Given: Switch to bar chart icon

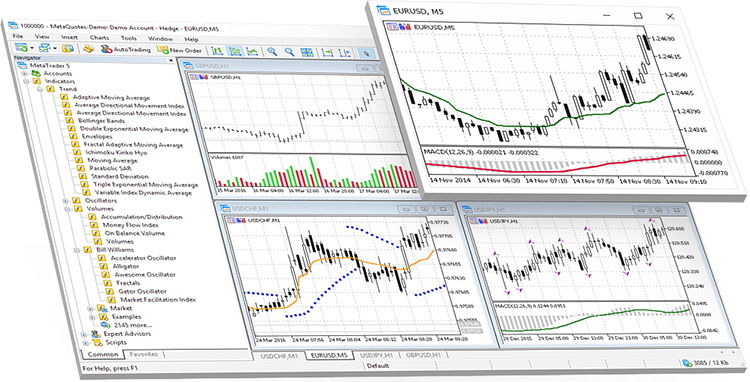Looking at the screenshot, I should point(217,51).
